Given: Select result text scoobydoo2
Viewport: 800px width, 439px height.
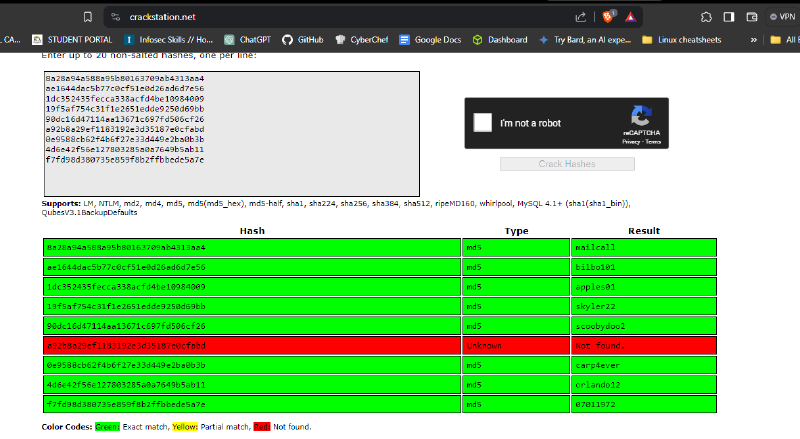Looking at the screenshot, I should tap(601, 326).
